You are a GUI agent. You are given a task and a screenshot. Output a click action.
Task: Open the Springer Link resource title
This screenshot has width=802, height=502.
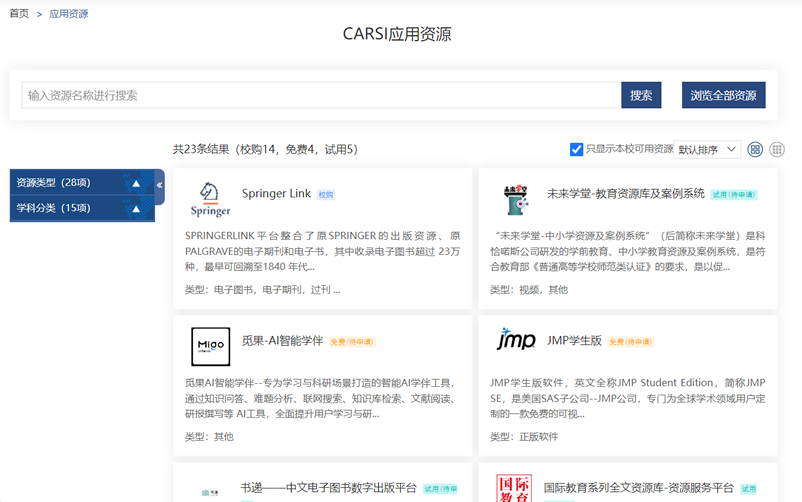pos(276,194)
